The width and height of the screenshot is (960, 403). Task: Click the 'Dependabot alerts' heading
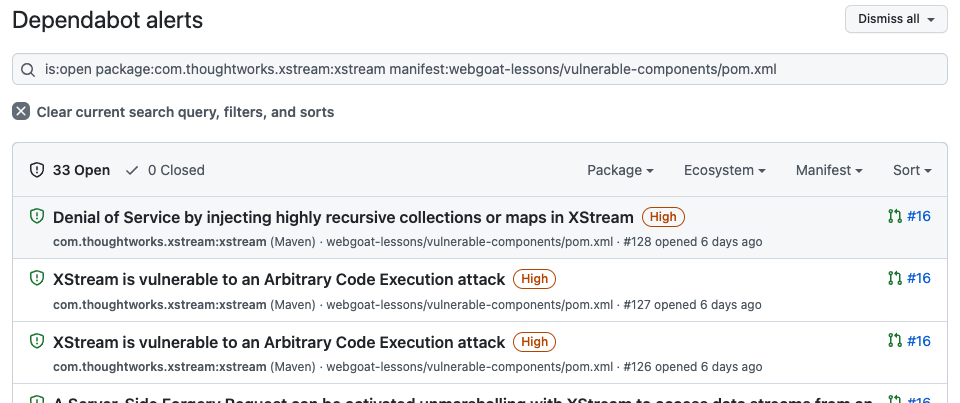(x=108, y=21)
